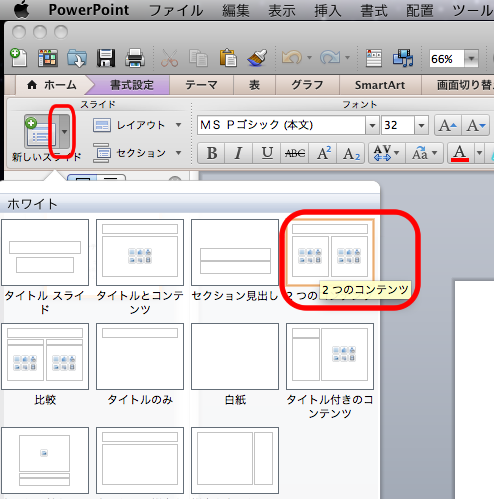This screenshot has width=494, height=499.
Task: Open the Undo history dropdown arrow
Action: [x=309, y=58]
